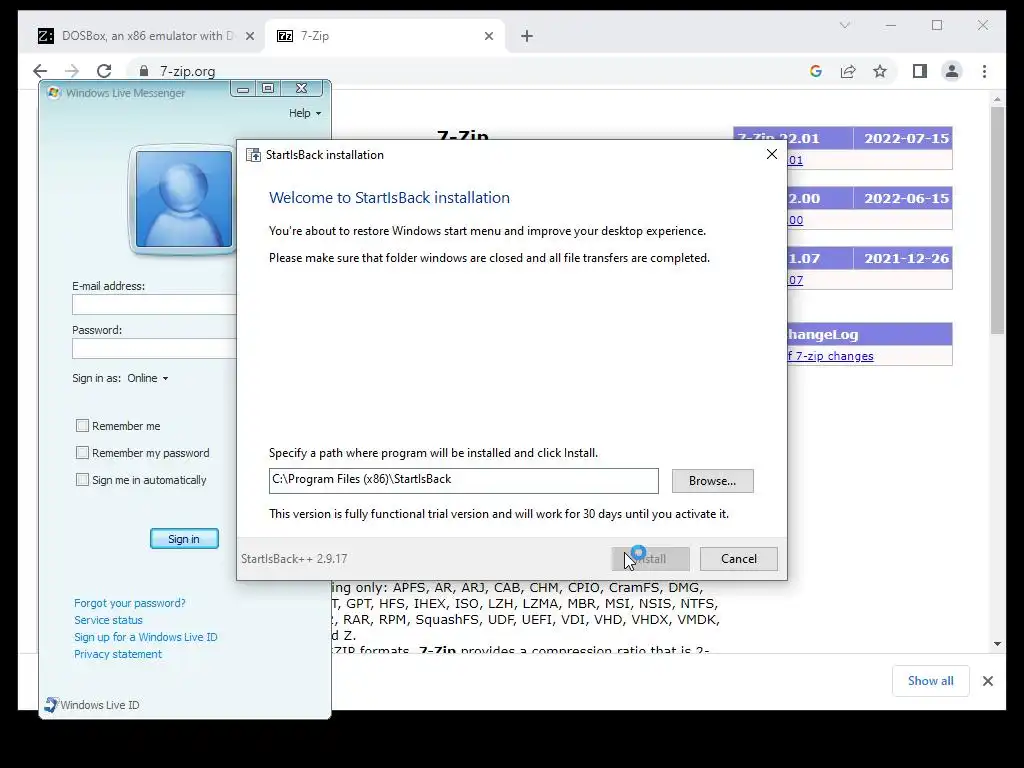1024x768 pixels.
Task: Close StartIsBack installation dialog
Action: coord(772,154)
